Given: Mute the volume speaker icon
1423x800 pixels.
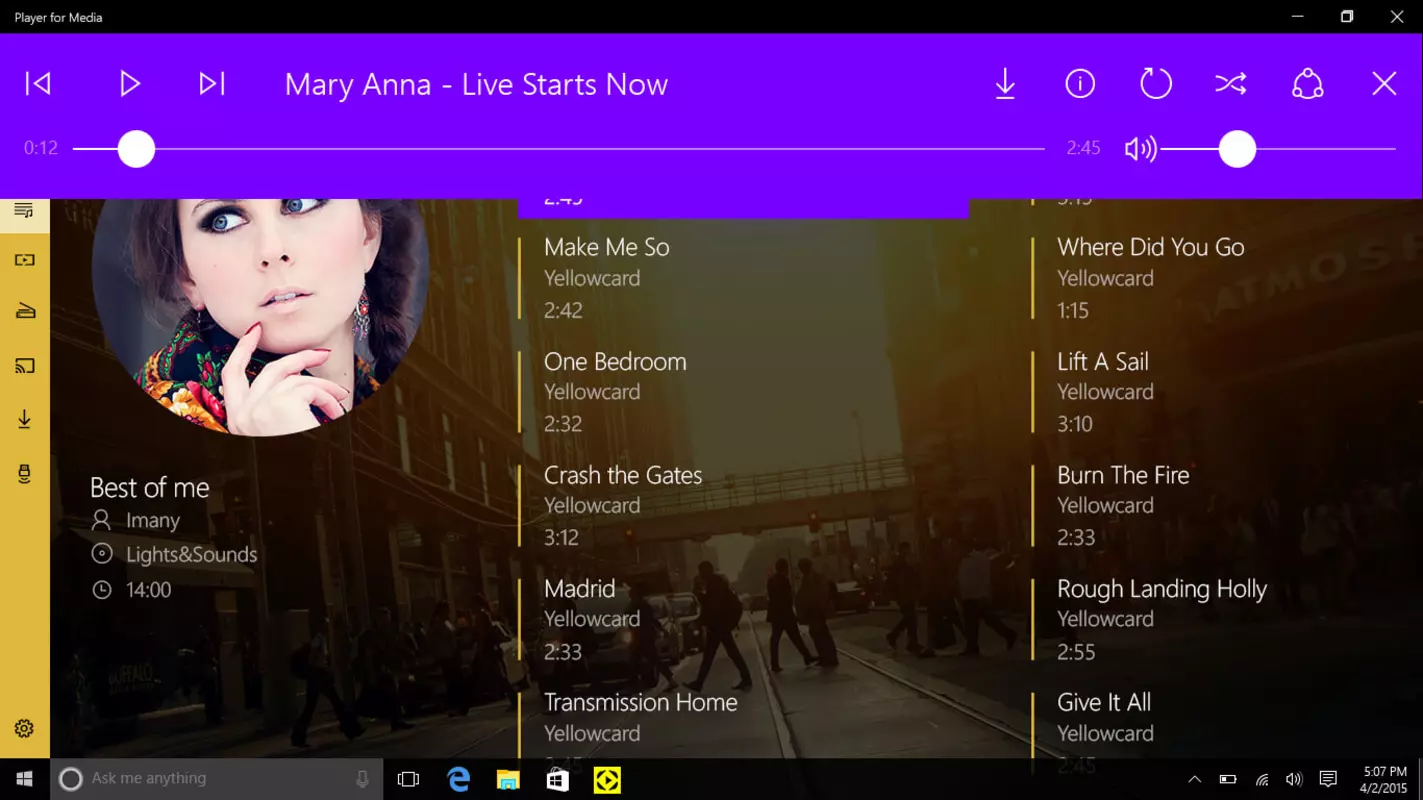Looking at the screenshot, I should (x=1140, y=149).
